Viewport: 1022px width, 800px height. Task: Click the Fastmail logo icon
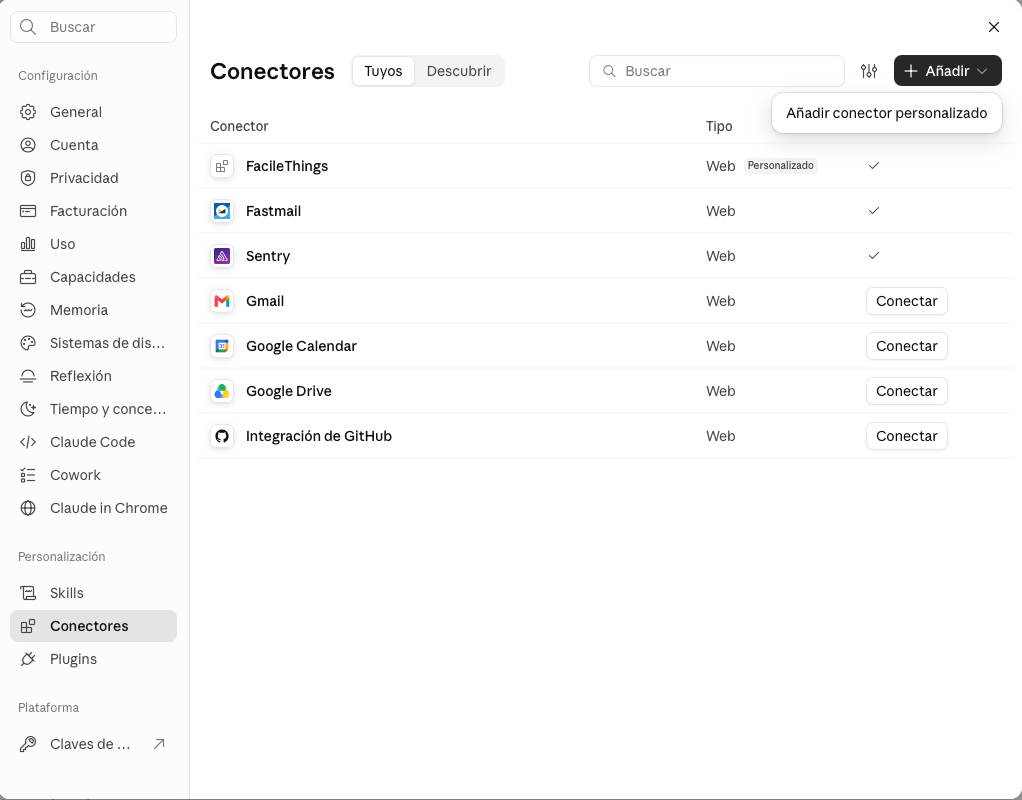tap(222, 211)
